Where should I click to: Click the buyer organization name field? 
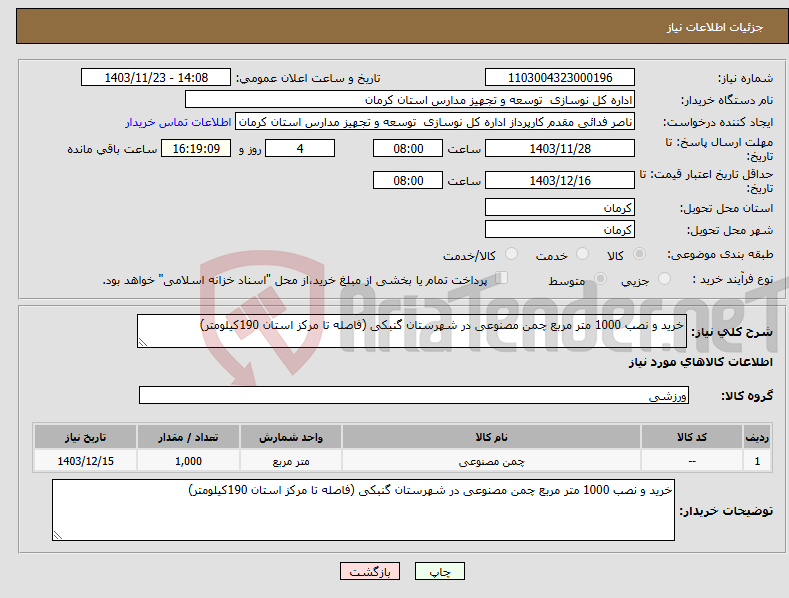(x=410, y=100)
